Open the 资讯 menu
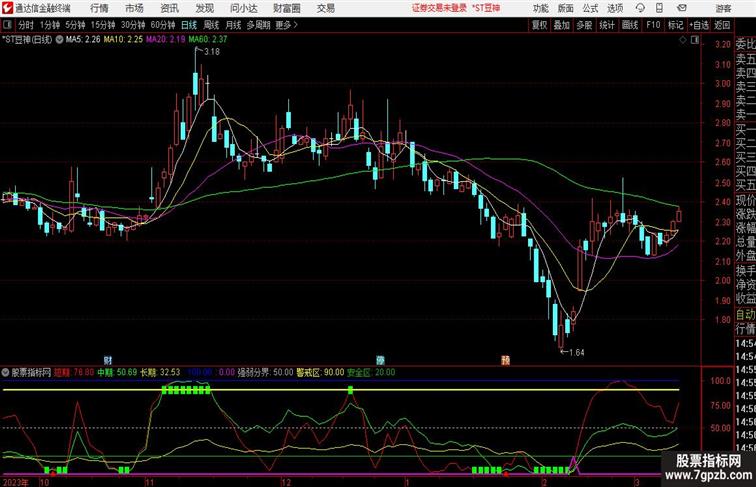756x487 pixels. 169,8
